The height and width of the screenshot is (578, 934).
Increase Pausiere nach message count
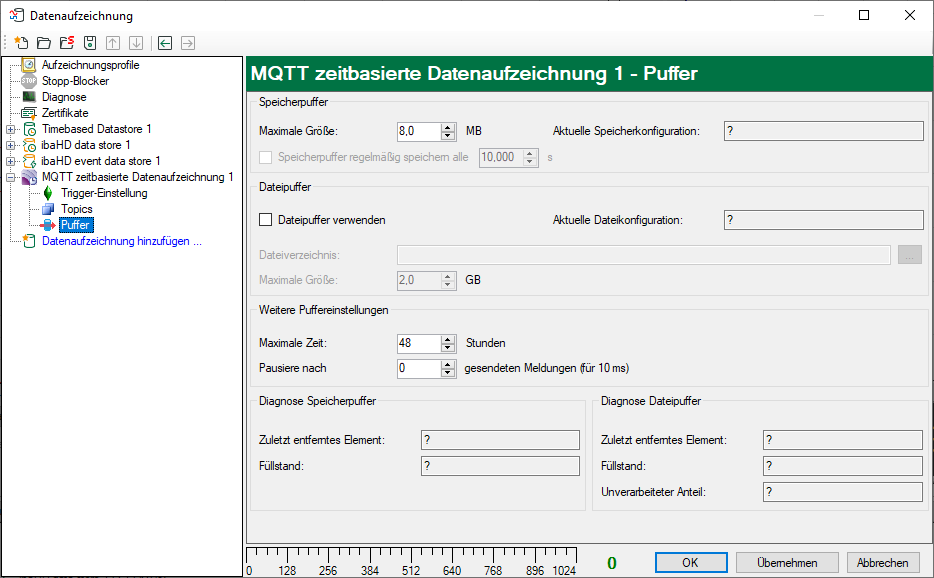(448, 364)
